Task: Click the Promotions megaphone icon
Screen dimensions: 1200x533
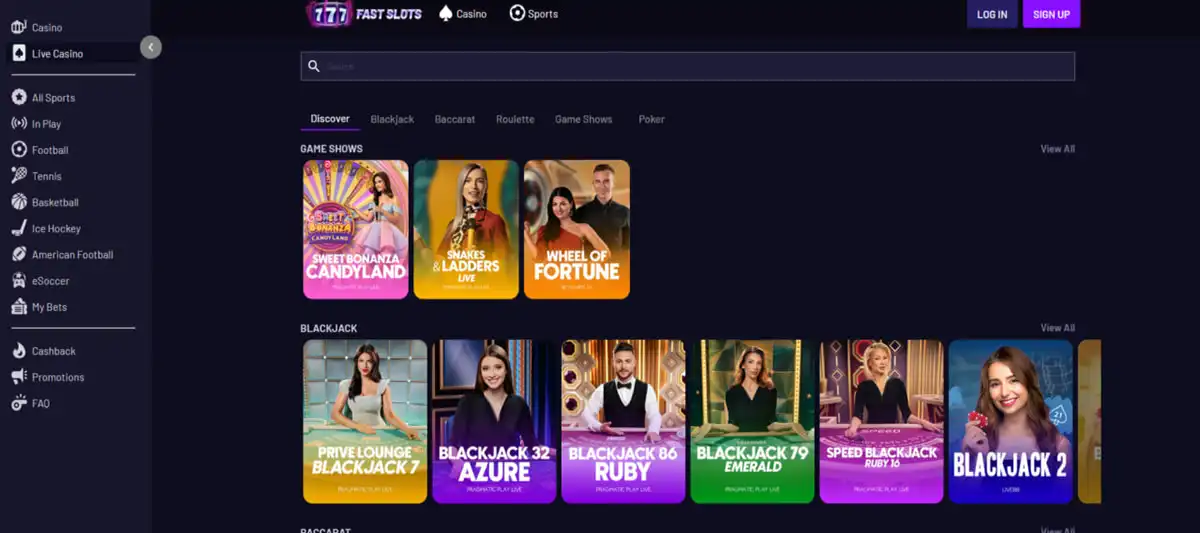Action: click(19, 377)
